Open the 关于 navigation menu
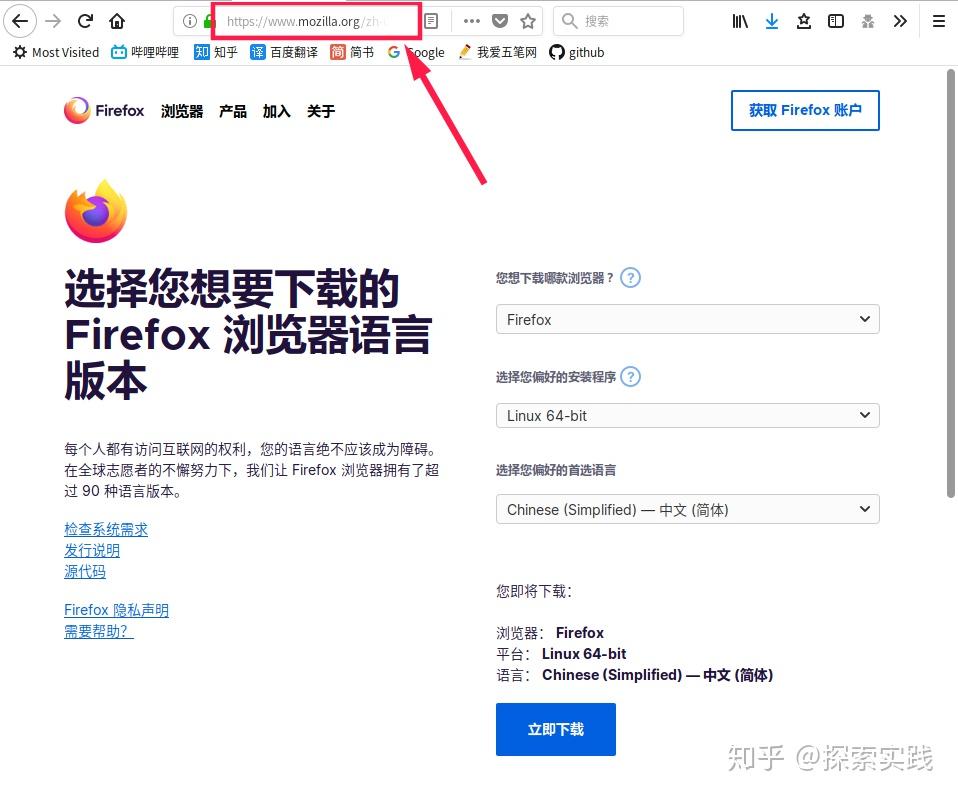This screenshot has width=958, height=797. pos(321,111)
